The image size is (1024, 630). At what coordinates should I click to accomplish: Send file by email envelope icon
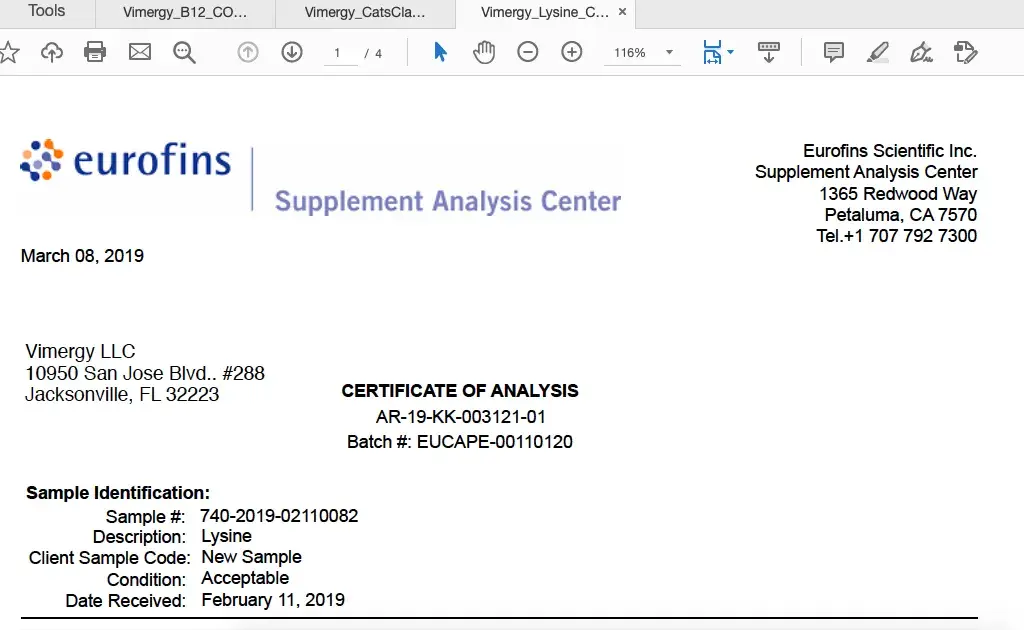pos(140,52)
